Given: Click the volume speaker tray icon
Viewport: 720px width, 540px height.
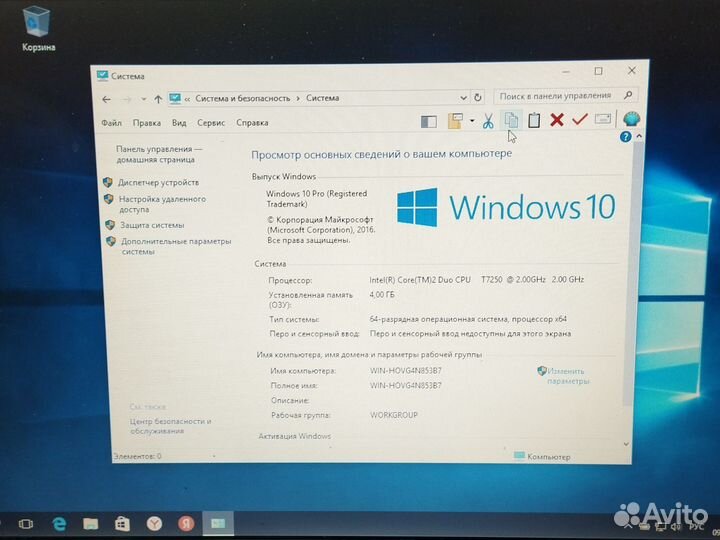Looking at the screenshot, I should click(x=675, y=527).
